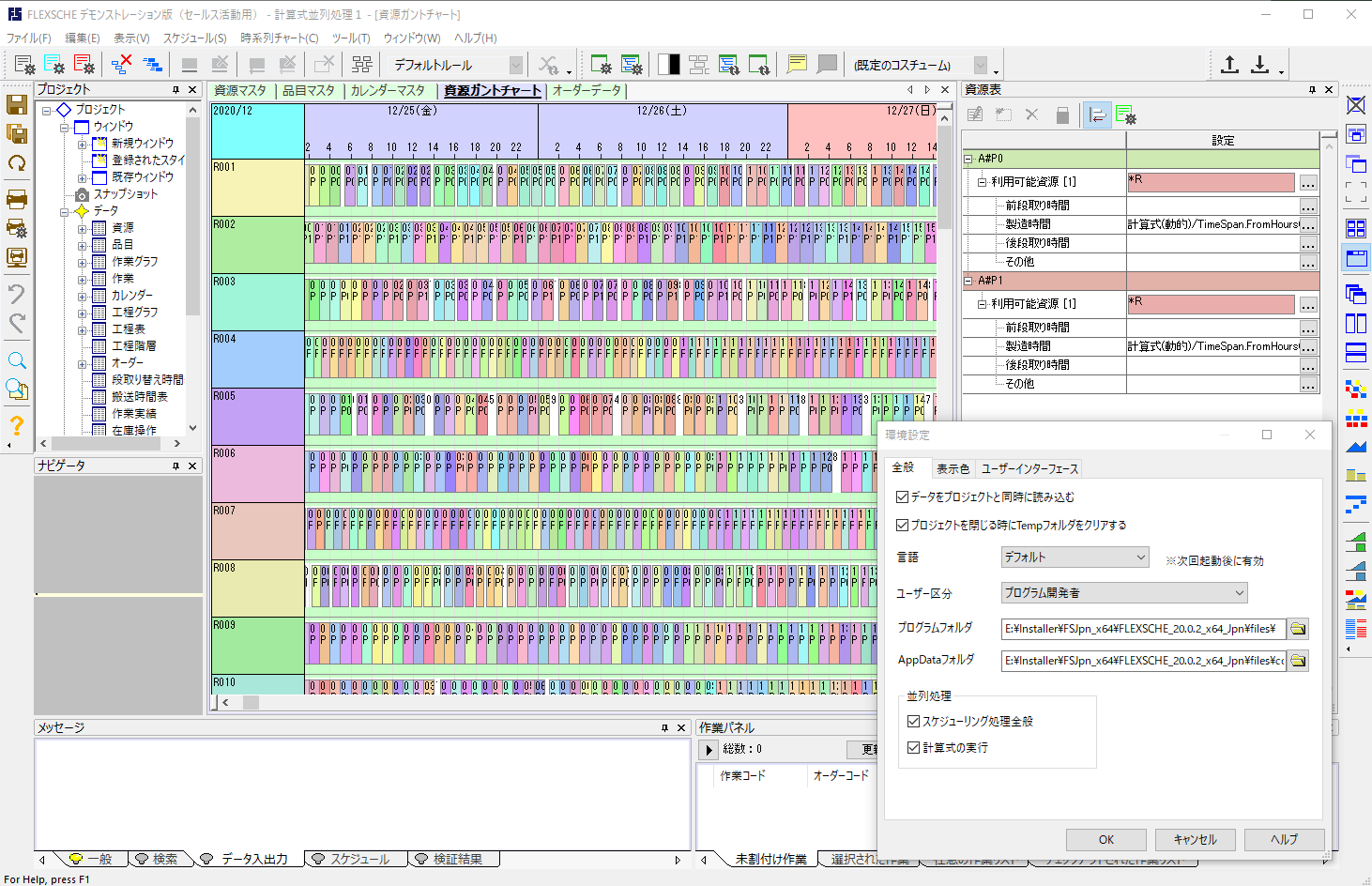The height and width of the screenshot is (886, 1372).
Task: Toggle データをプロジェクトと同時に読み込む checkbox
Action: pos(903,497)
